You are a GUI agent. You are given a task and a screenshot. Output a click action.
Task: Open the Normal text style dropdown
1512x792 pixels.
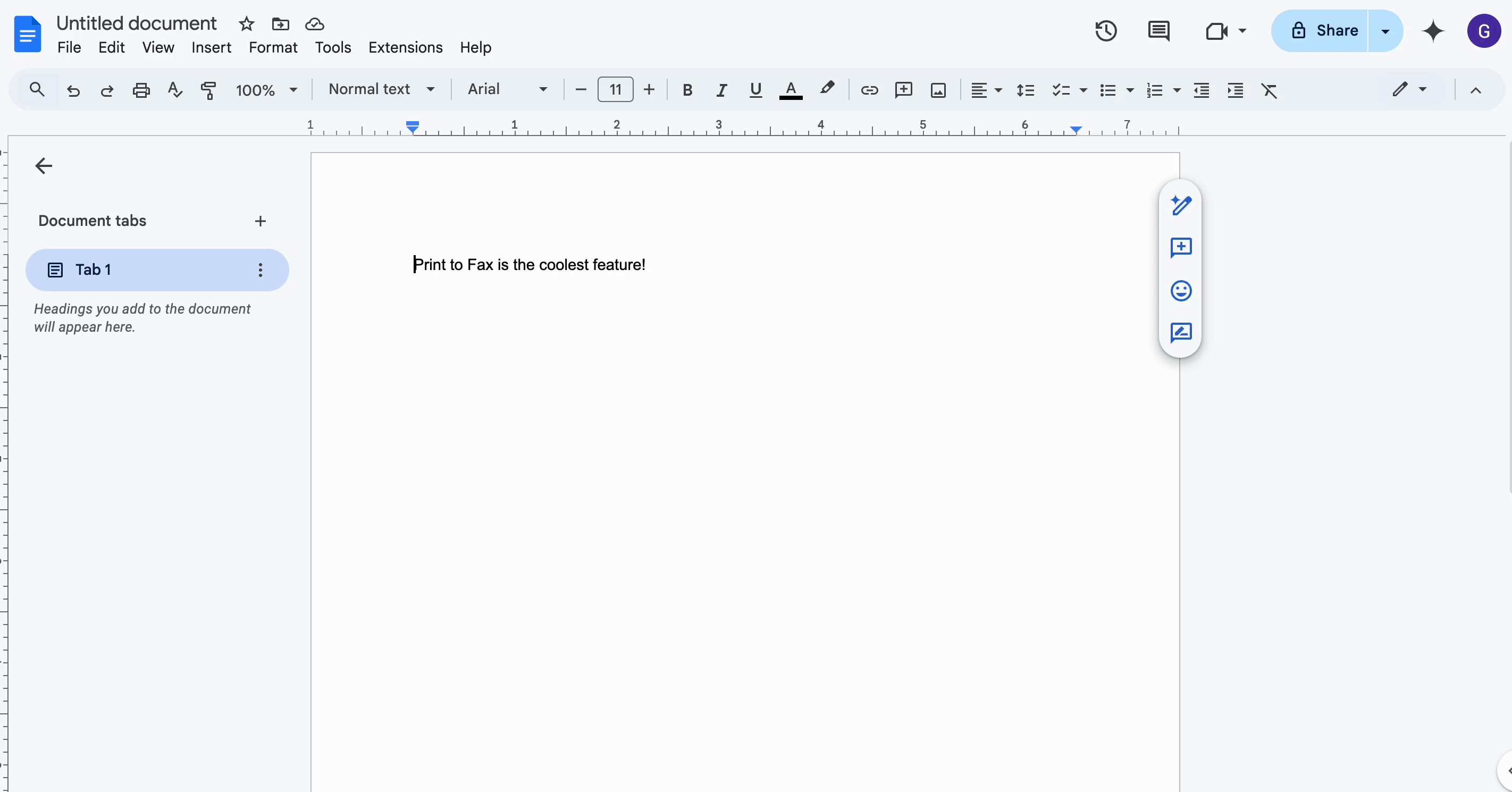[x=382, y=89]
